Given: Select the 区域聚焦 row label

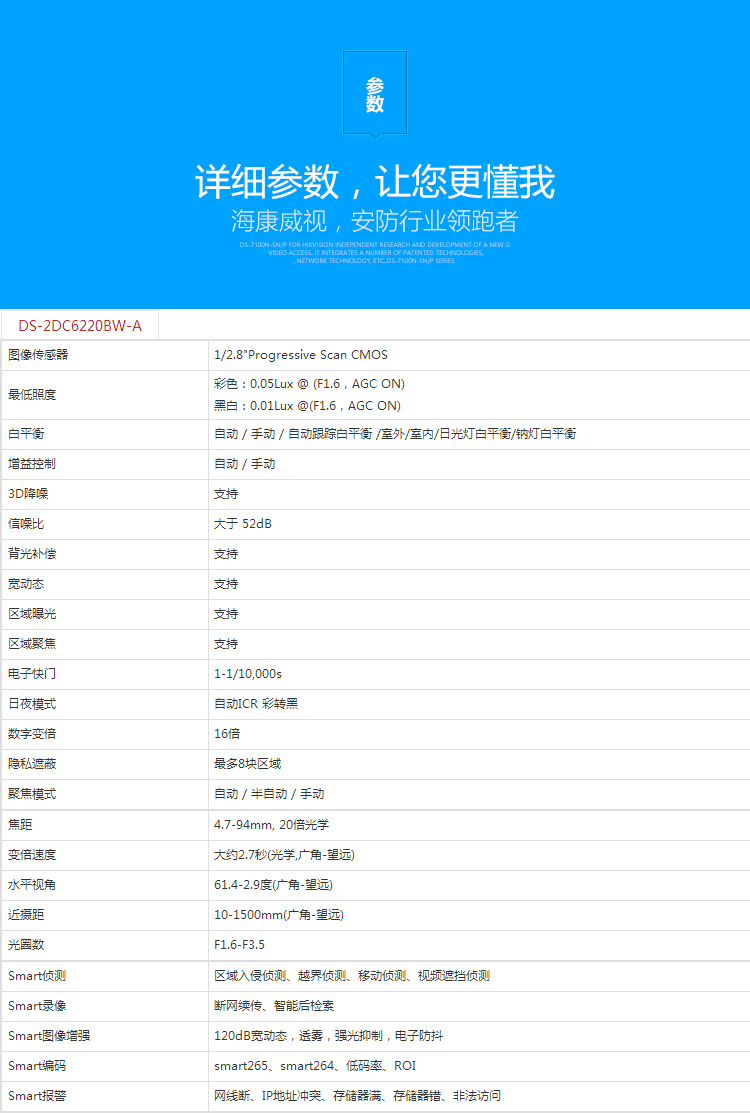Looking at the screenshot, I should [x=32, y=644].
